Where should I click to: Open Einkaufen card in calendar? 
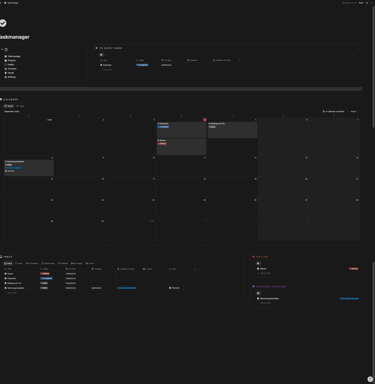click(x=181, y=130)
